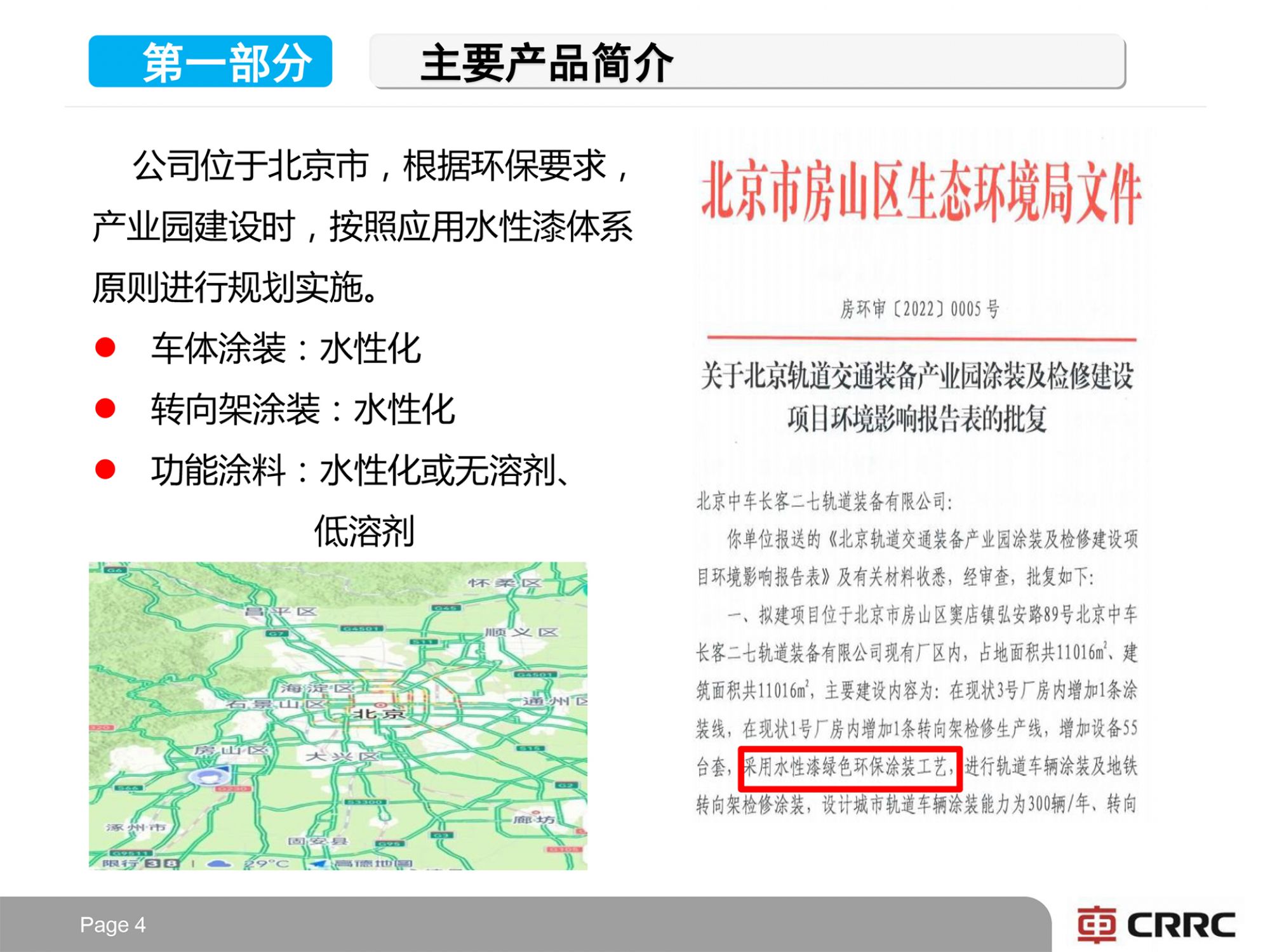Click the 限行 plate restriction indicator
The height and width of the screenshot is (952, 1270).
pos(141,863)
